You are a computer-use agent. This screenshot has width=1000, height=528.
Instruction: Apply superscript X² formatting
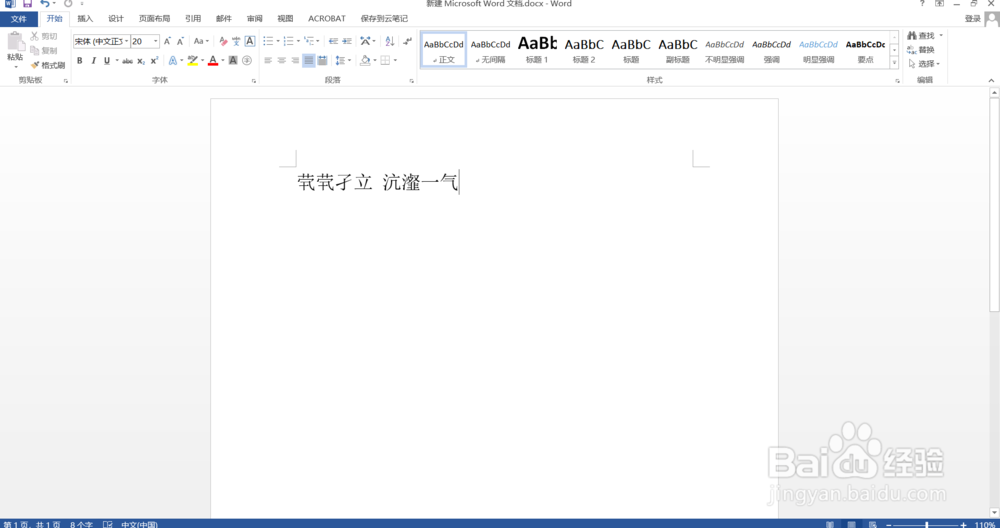[154, 61]
